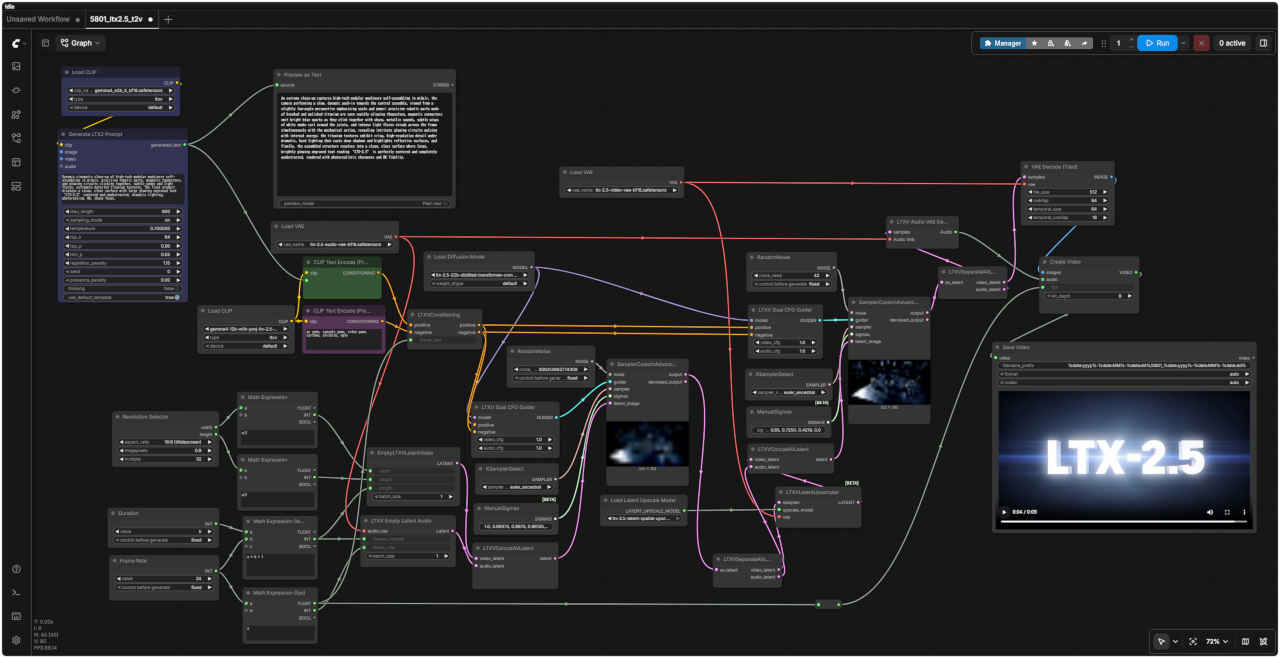Open the ComfyUI logo main menu

click(19, 43)
